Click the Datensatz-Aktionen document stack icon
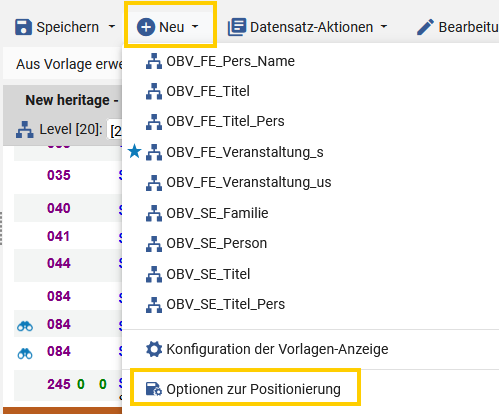The width and height of the screenshot is (499, 414). coord(237,27)
